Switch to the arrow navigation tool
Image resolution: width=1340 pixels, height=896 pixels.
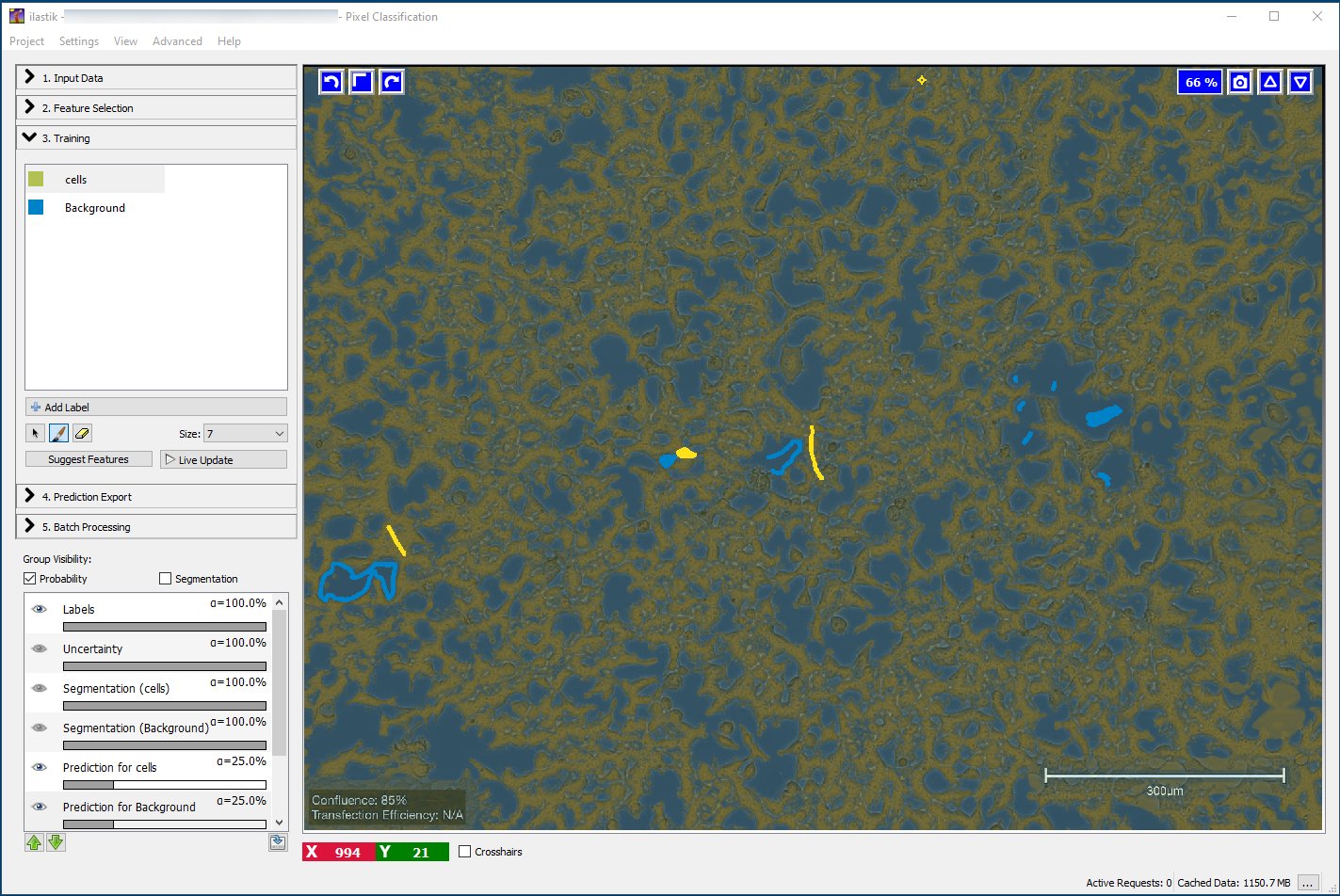(x=35, y=432)
